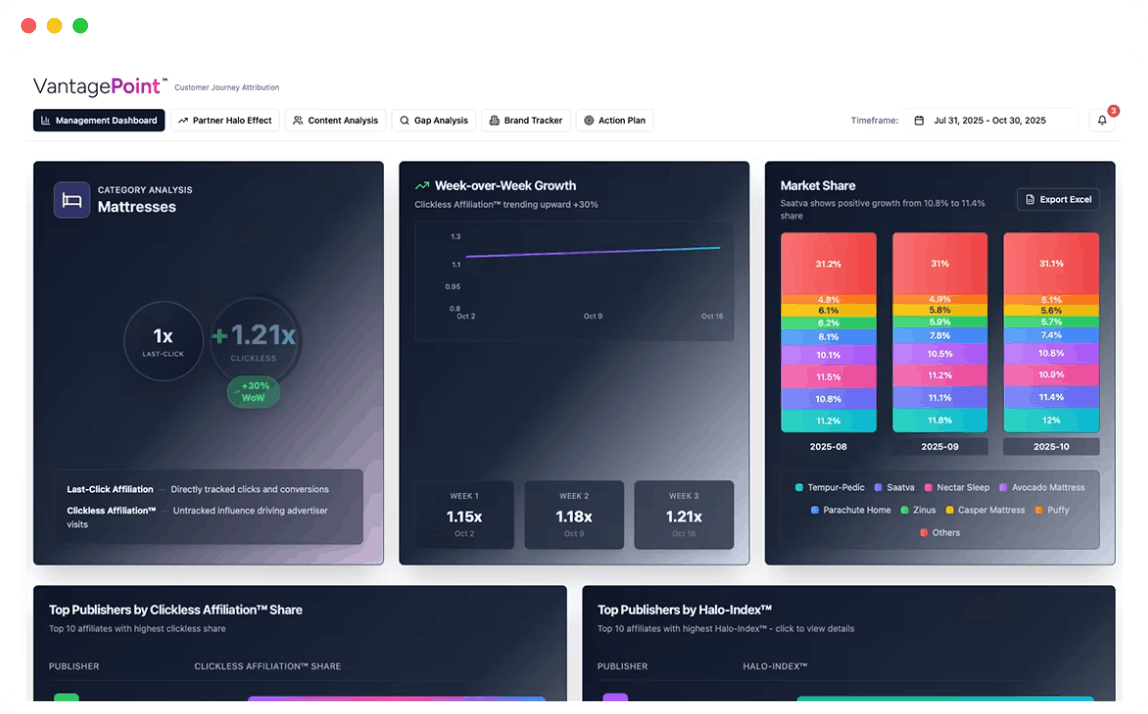Go to the Brand Tracker tab
The width and height of the screenshot is (1148, 714).
525,121
